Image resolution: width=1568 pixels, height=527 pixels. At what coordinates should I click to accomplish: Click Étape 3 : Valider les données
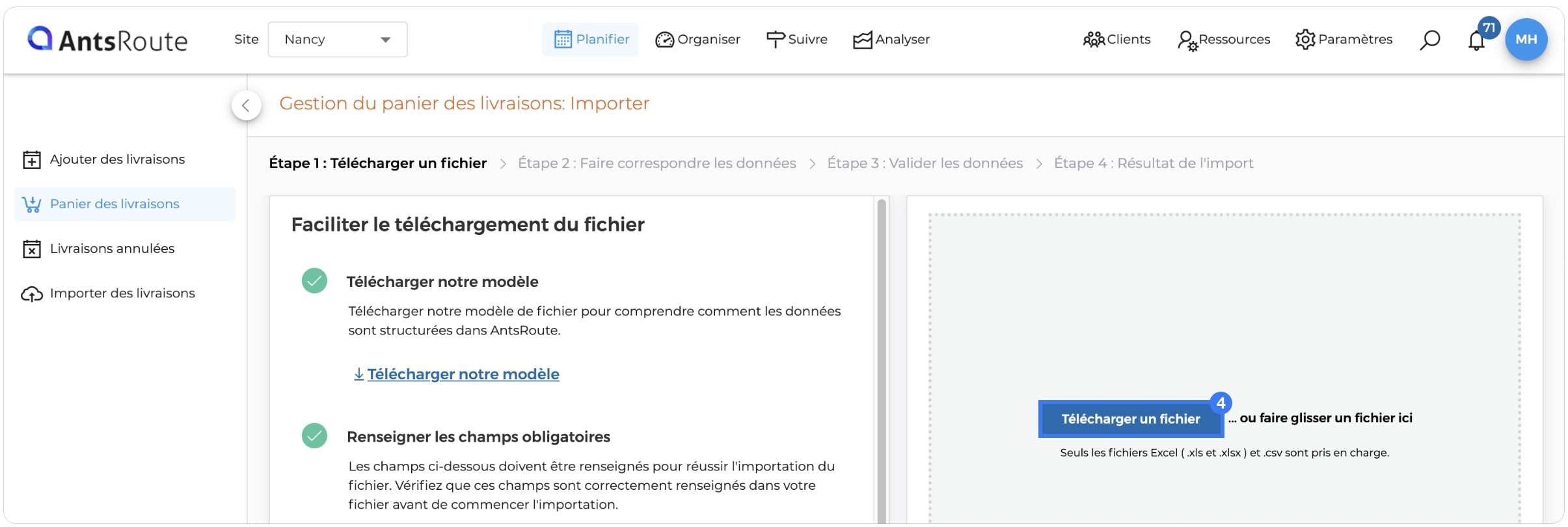[925, 163]
